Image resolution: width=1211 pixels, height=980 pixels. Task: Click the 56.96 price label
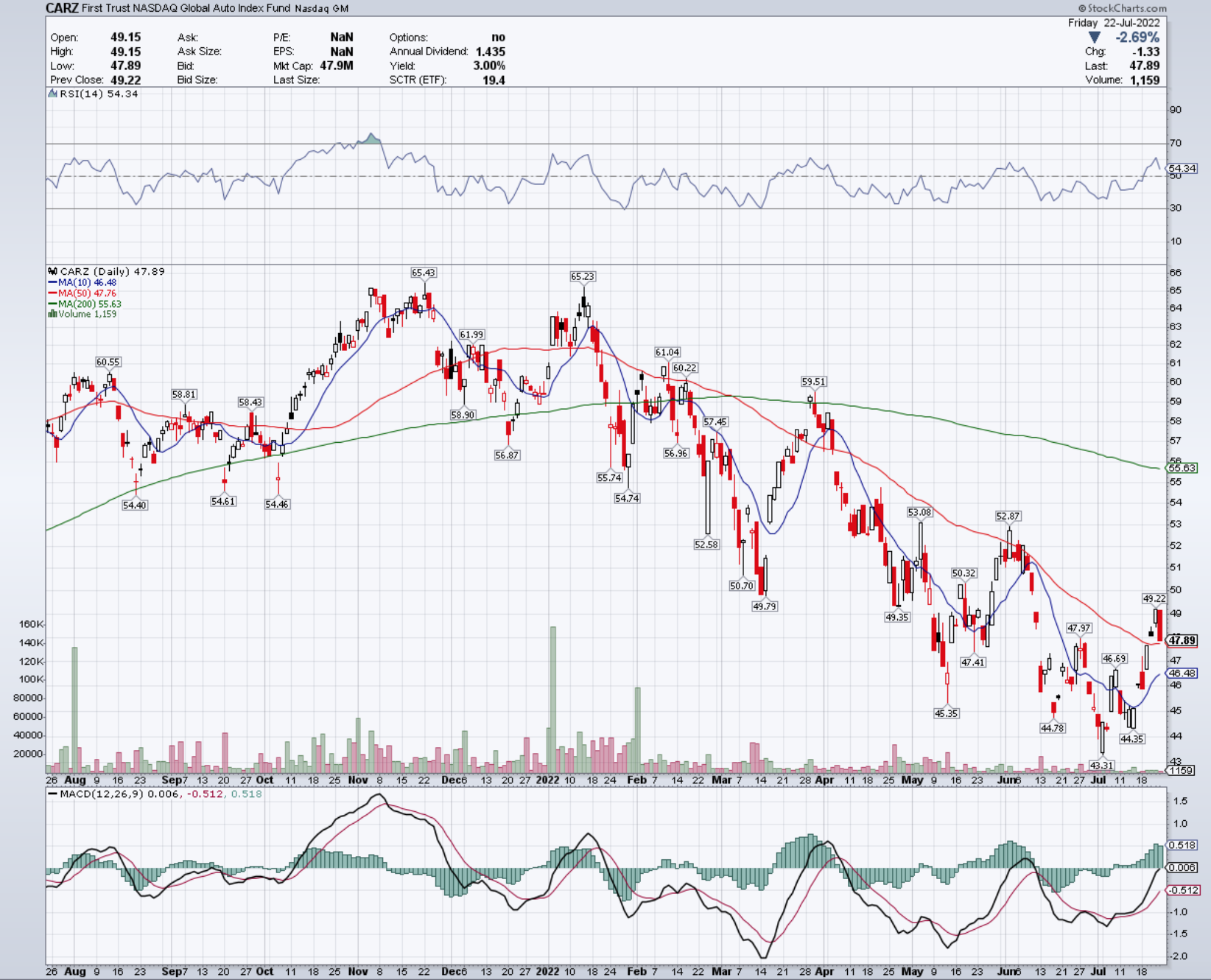pyautogui.click(x=676, y=453)
